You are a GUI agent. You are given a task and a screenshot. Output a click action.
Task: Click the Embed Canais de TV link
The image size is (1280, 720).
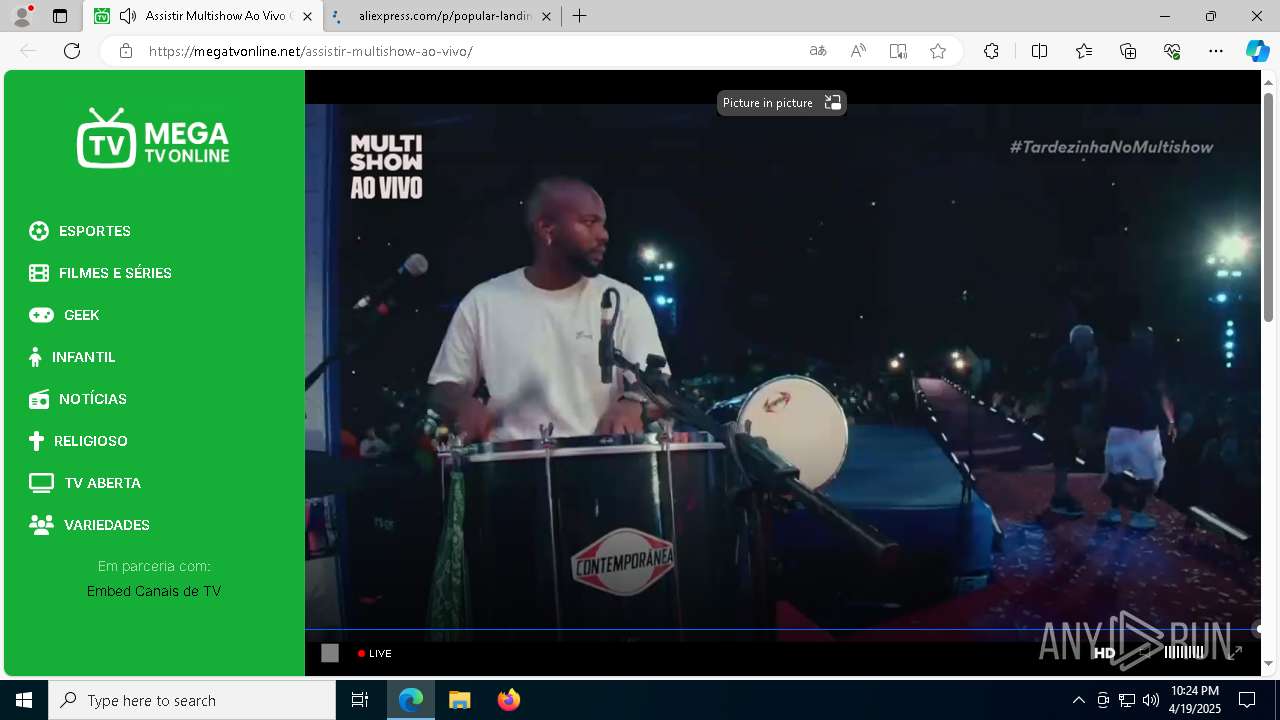click(x=154, y=591)
